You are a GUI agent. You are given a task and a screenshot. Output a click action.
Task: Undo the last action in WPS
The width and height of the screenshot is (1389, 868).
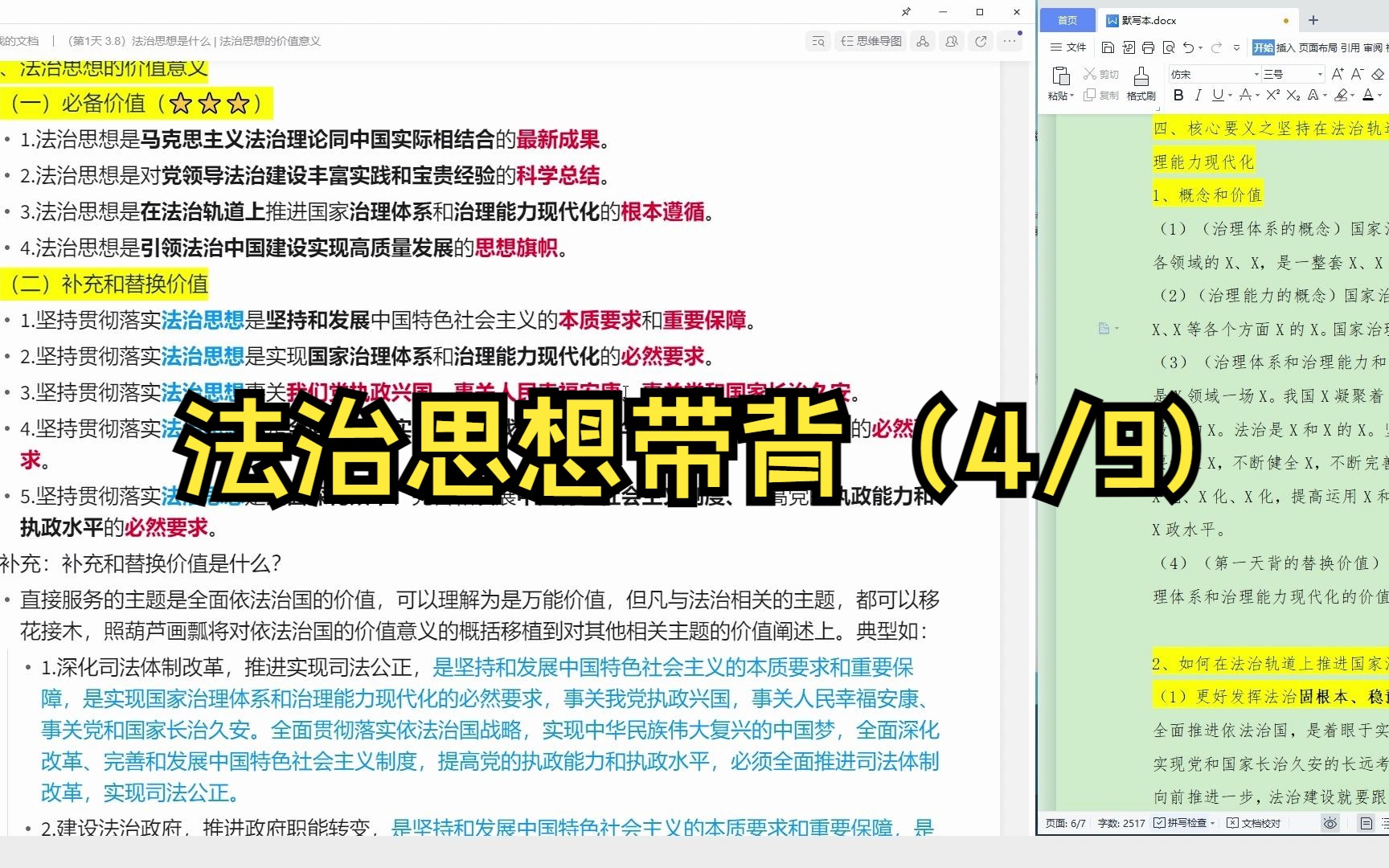point(1189,47)
